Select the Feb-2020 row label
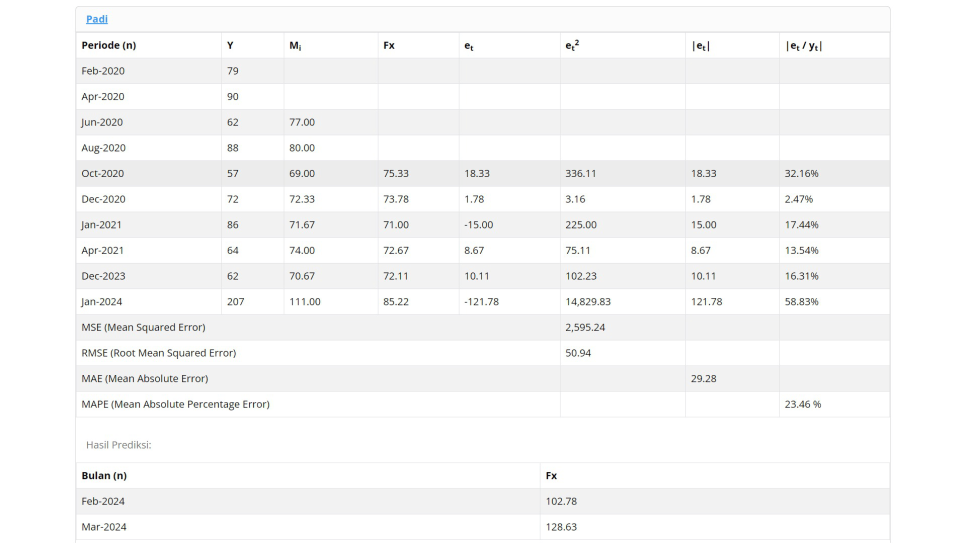Screen dimensions: 966x543 click(103, 71)
